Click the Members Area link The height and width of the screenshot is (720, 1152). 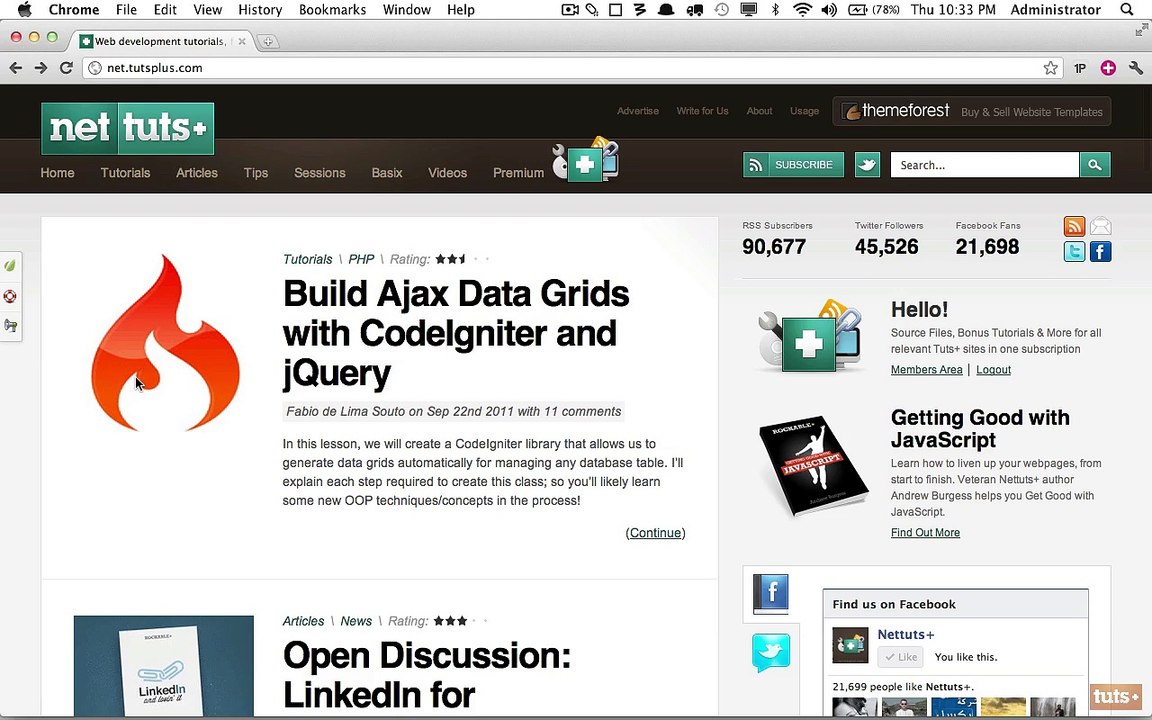[926, 370]
